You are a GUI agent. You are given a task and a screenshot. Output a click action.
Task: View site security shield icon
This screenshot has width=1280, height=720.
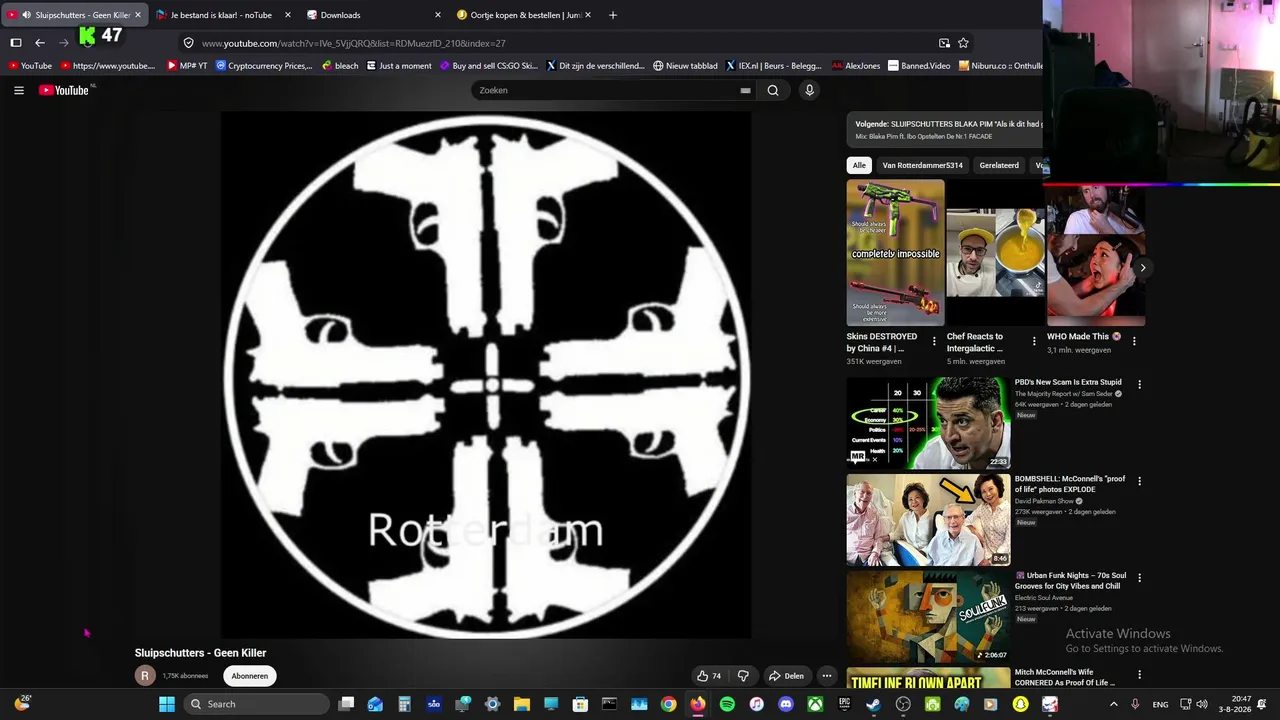188,43
